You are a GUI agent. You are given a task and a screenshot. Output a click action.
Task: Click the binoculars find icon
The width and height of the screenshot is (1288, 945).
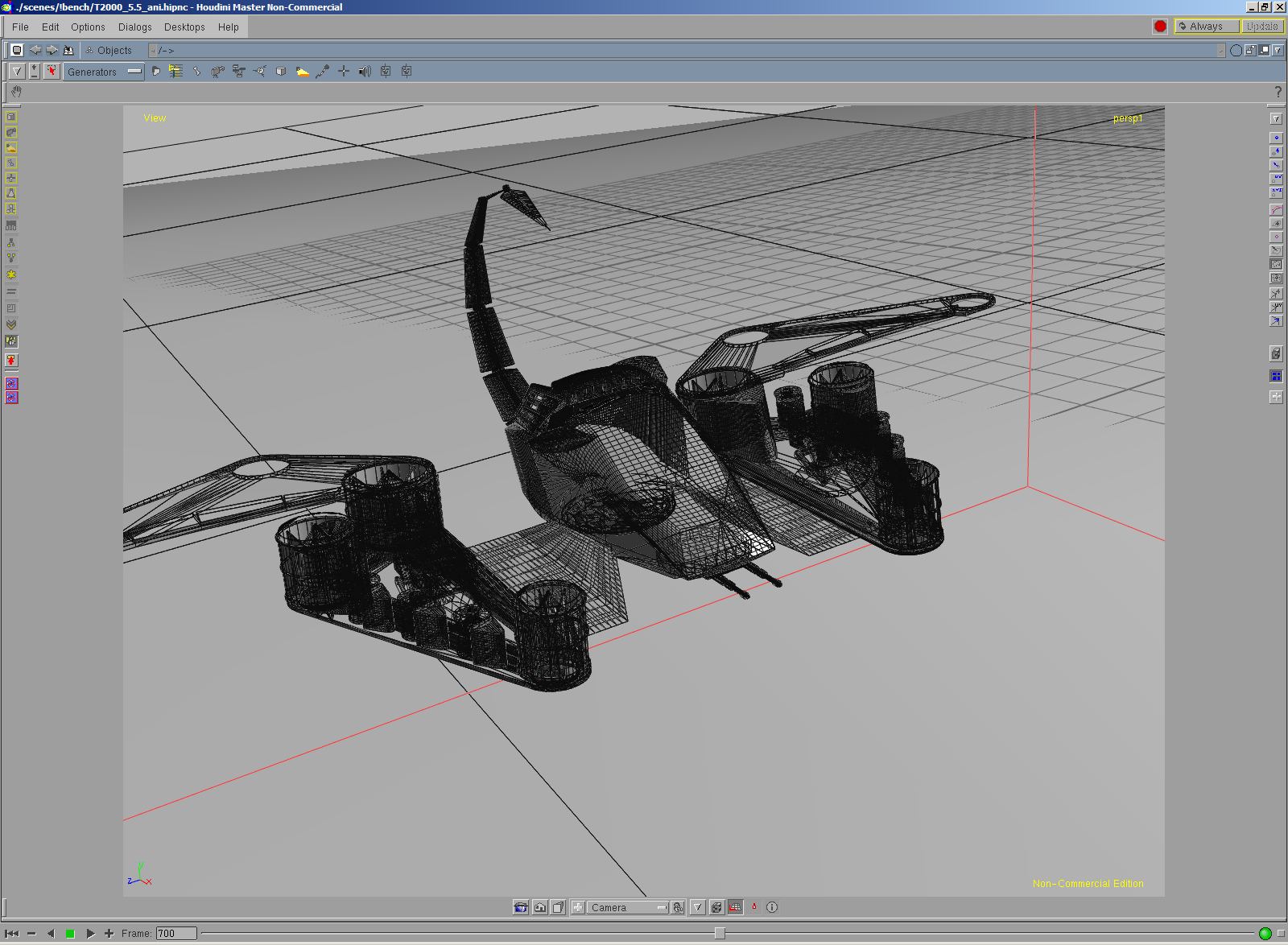tap(68, 50)
